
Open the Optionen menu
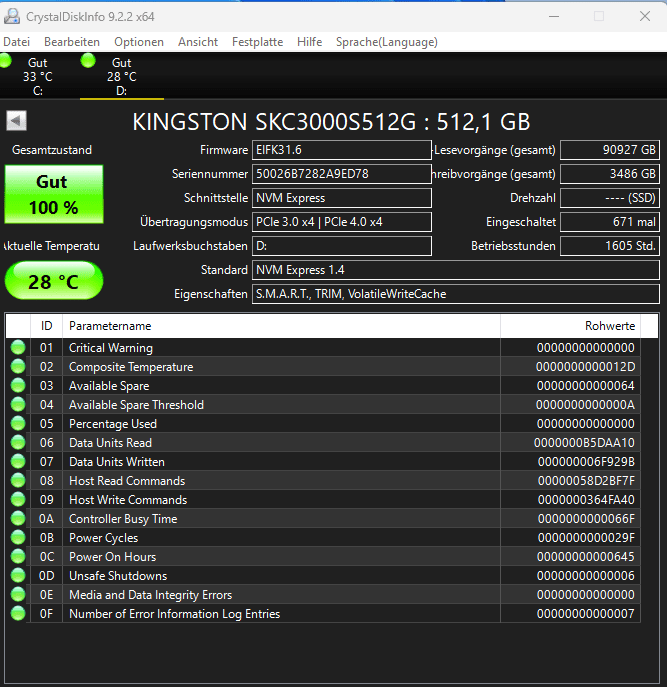click(139, 42)
